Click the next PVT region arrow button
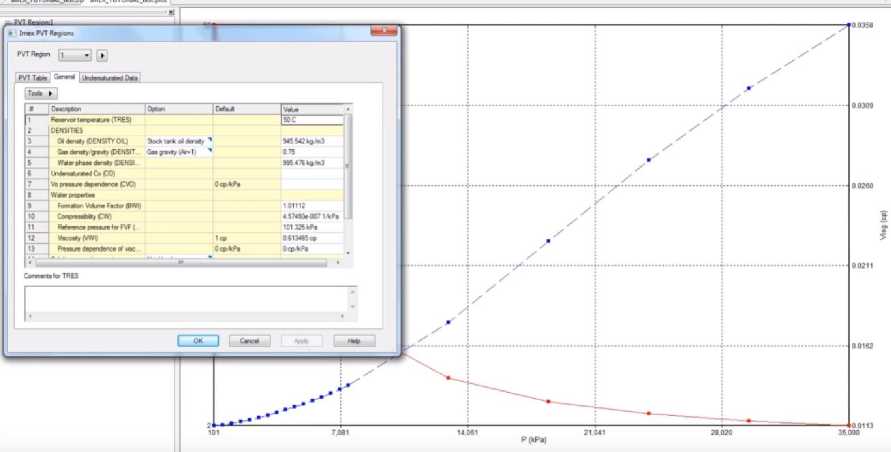Image resolution: width=891 pixels, height=452 pixels. (102, 56)
